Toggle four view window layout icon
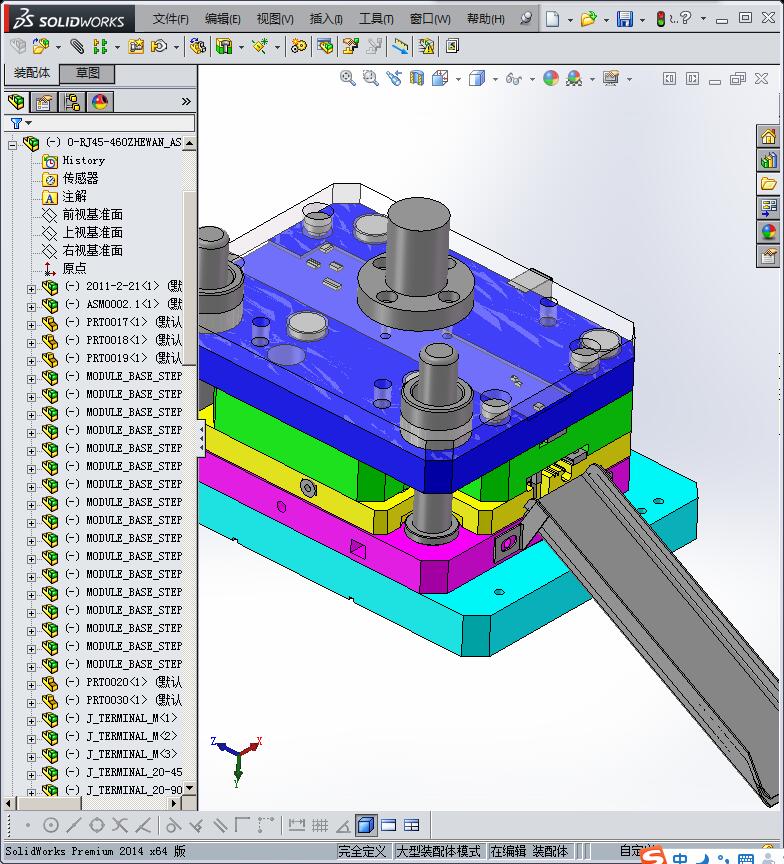This screenshot has height=864, width=784. pos(412,825)
